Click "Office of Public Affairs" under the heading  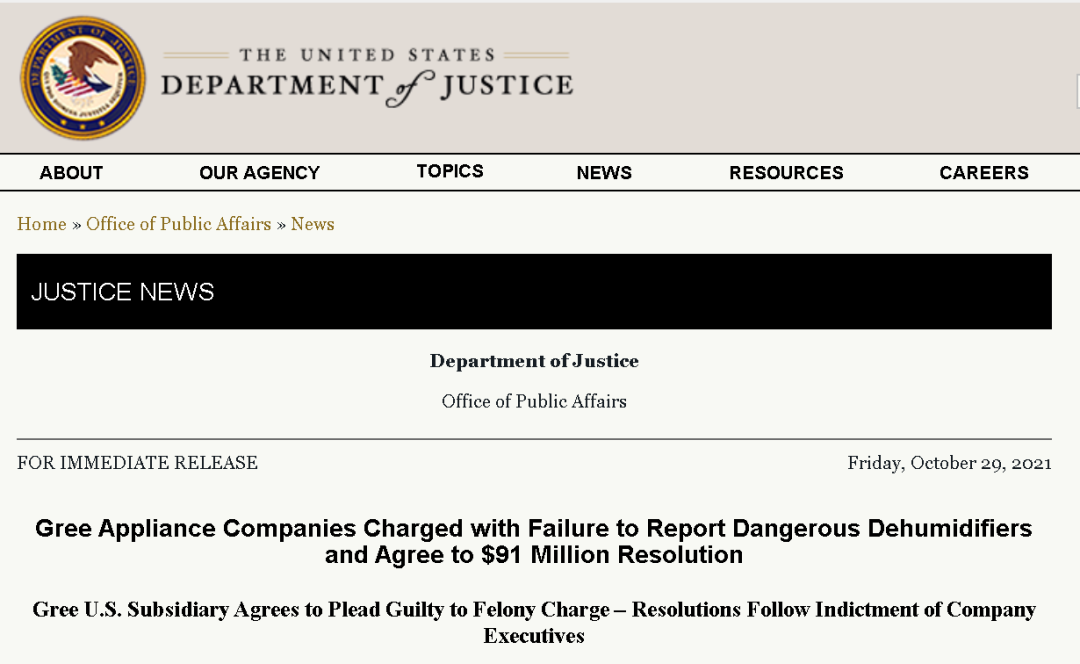point(534,401)
